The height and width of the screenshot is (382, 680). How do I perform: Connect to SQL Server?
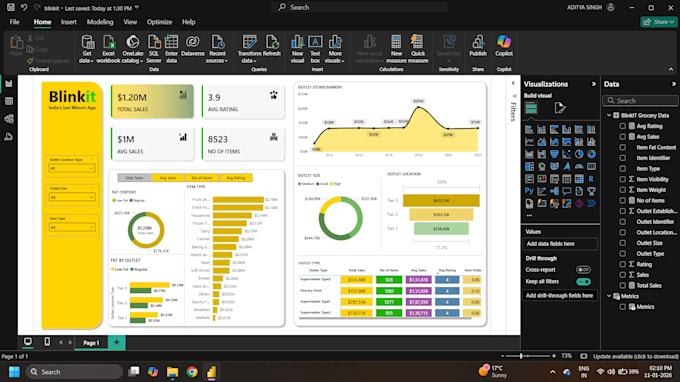[154, 49]
